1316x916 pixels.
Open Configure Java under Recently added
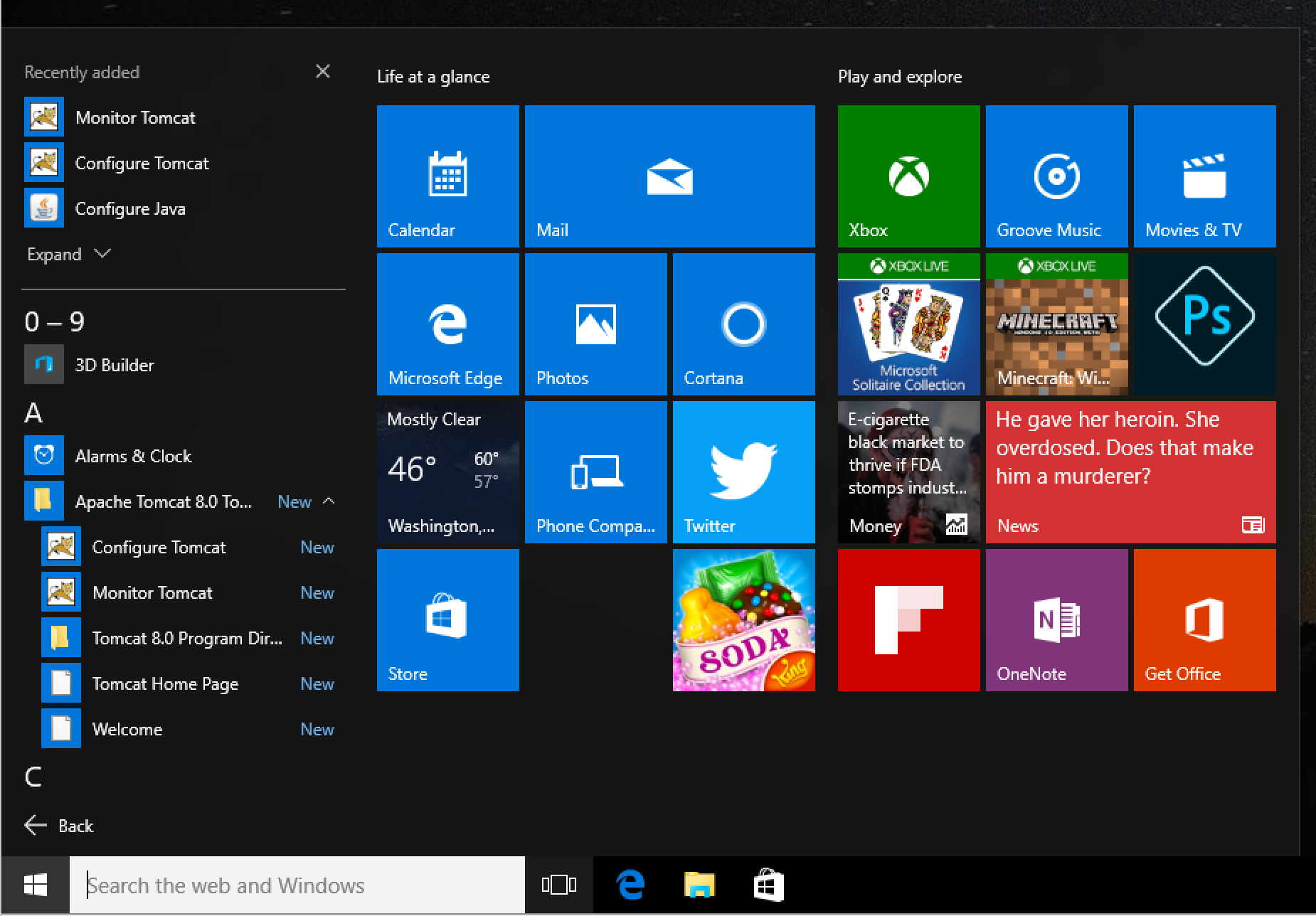click(x=184, y=208)
